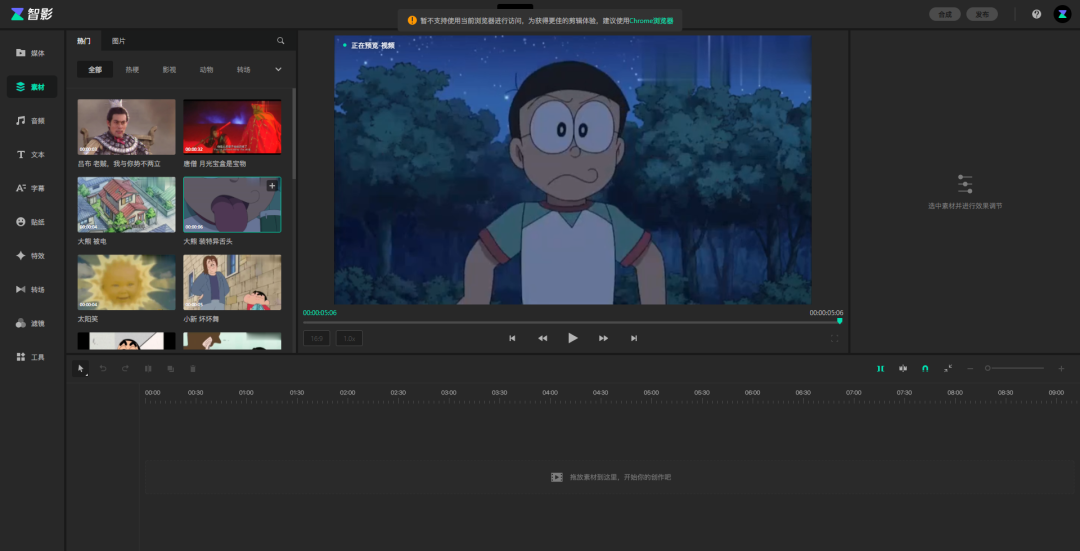This screenshot has height=551, width=1080.
Task: Open the 1.0x playback speed dropdown
Action: (x=349, y=338)
